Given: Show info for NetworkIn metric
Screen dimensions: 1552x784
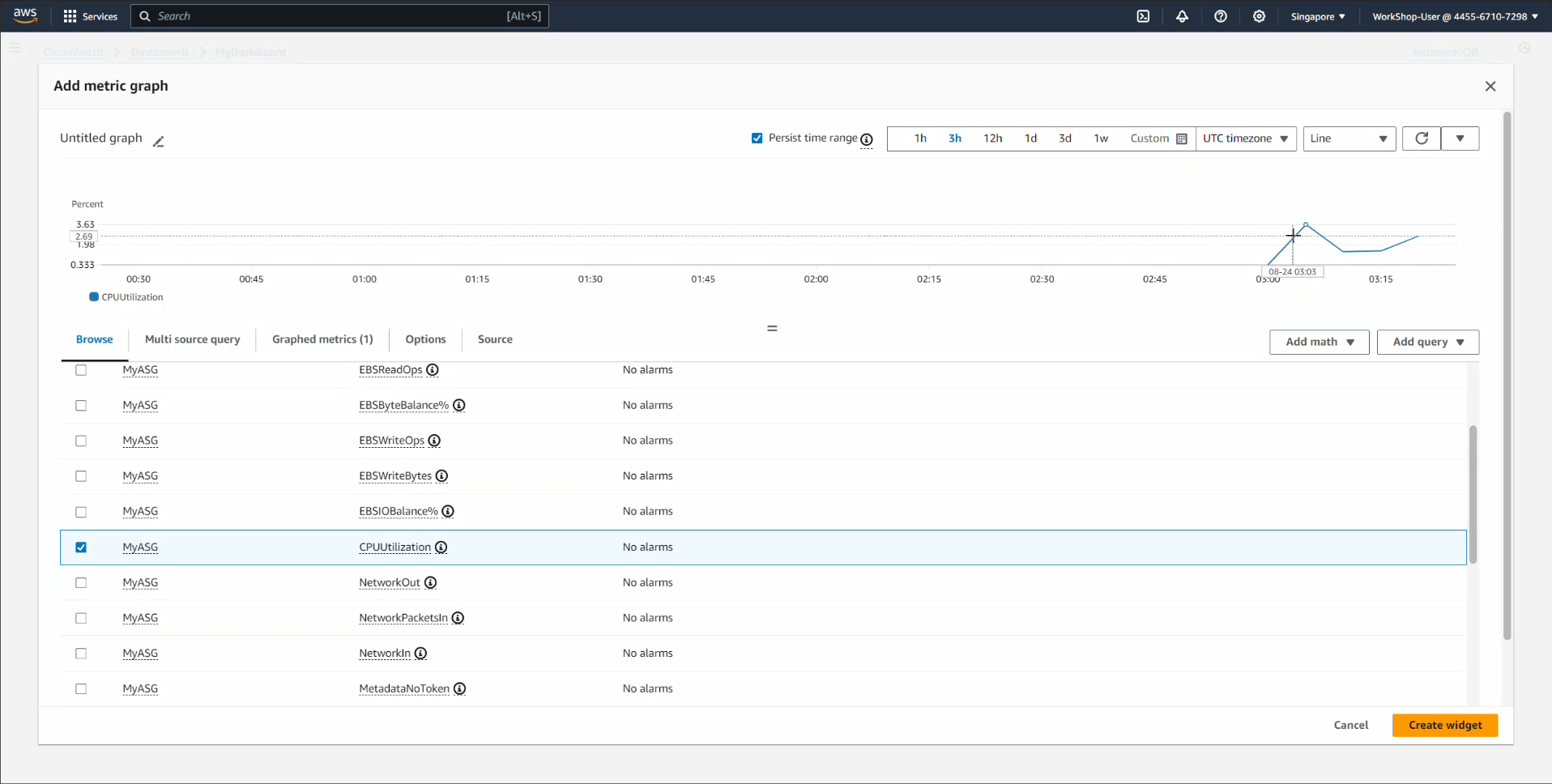Looking at the screenshot, I should tap(420, 654).
